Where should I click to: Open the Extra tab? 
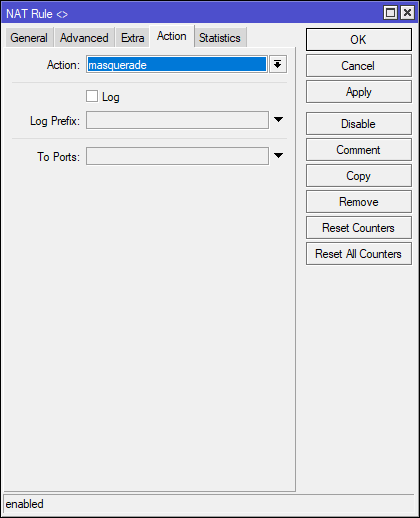pyautogui.click(x=132, y=38)
